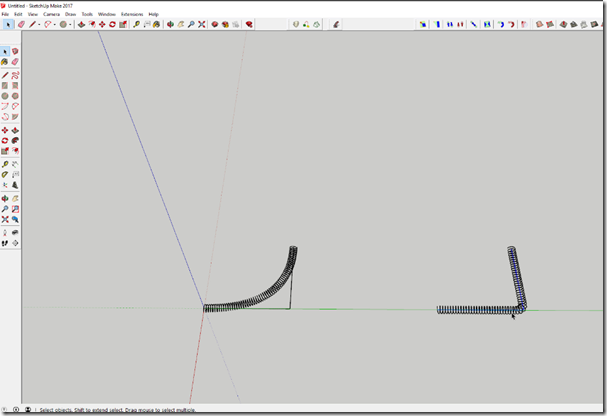Choose the Rotate tool in top toolbar
607x416 pixels.
point(113,24)
